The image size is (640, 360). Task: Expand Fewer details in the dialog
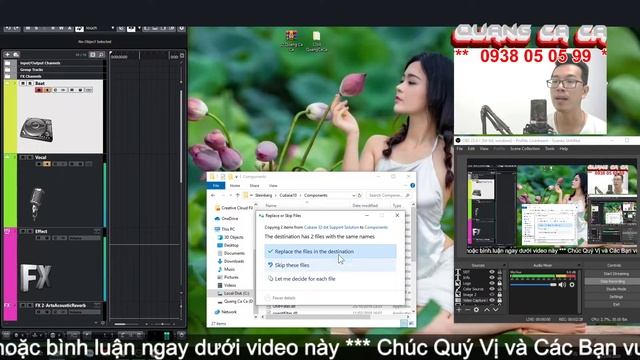(280, 298)
